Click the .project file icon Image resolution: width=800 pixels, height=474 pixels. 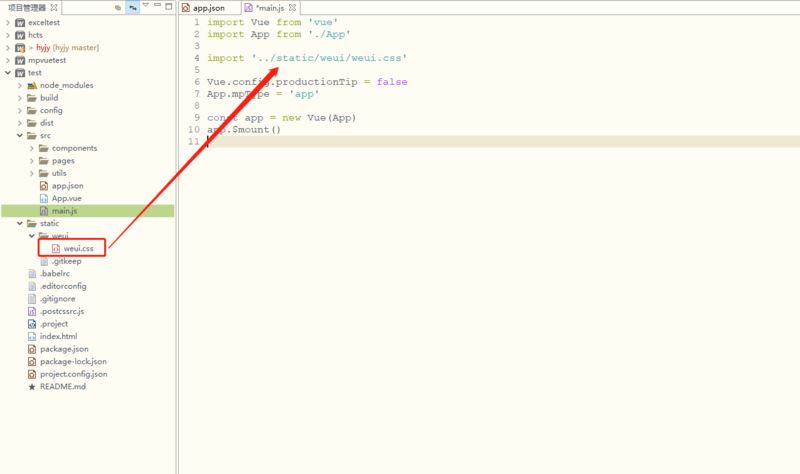32,324
